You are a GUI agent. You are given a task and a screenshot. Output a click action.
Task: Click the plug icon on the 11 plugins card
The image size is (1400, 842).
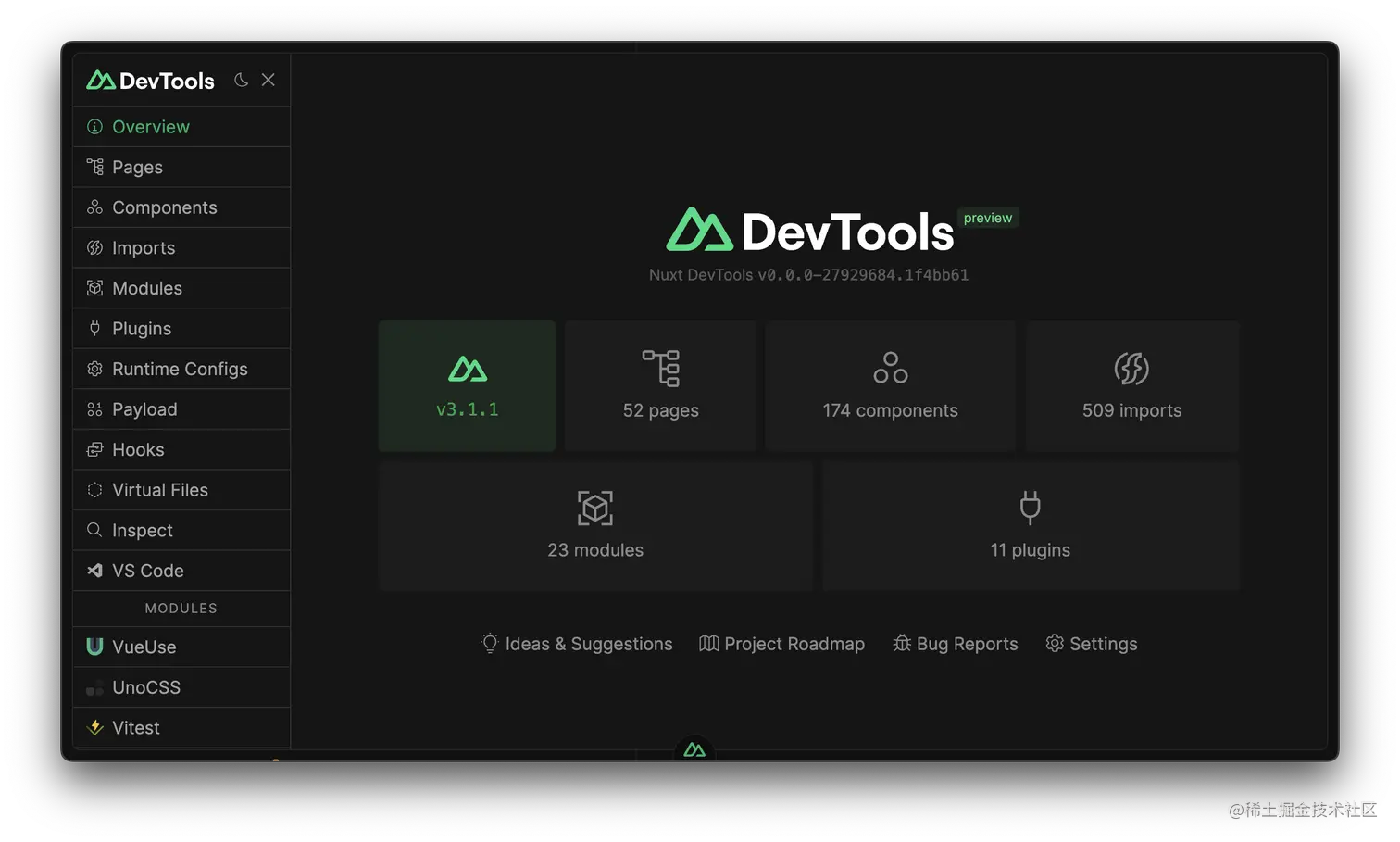tap(1031, 508)
